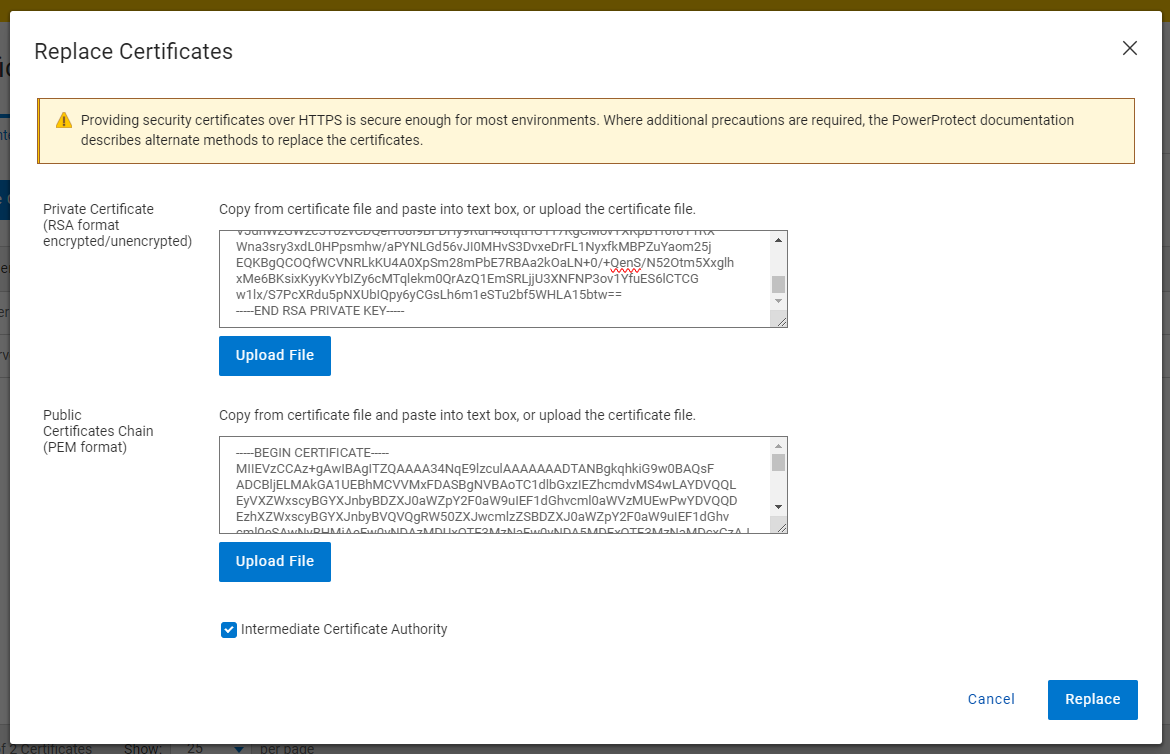The image size is (1170, 754).
Task: Click the Cancel link
Action: [990, 699]
